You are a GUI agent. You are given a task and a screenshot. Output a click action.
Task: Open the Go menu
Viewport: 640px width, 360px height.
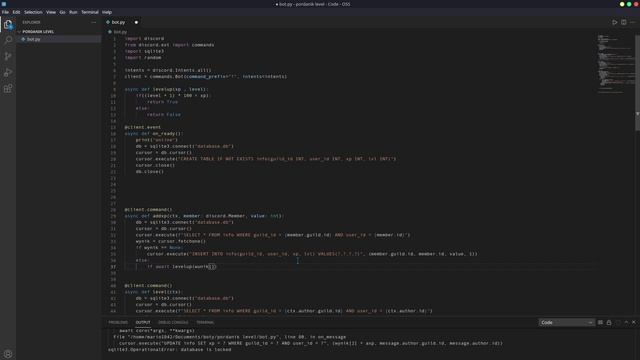coord(62,12)
